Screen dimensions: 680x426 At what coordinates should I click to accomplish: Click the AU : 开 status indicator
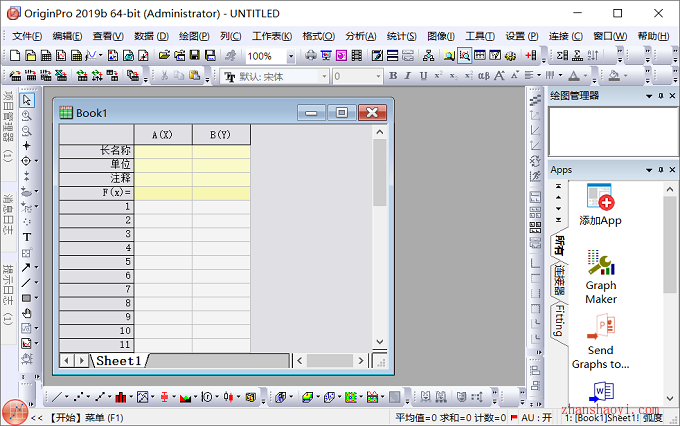click(x=536, y=418)
